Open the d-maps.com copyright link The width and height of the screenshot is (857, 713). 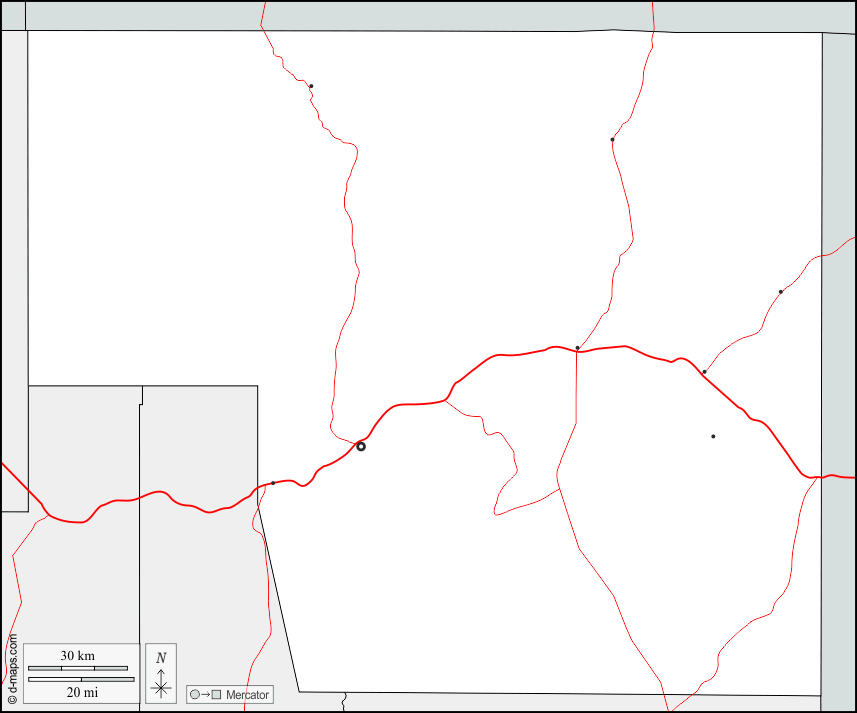coord(12,668)
